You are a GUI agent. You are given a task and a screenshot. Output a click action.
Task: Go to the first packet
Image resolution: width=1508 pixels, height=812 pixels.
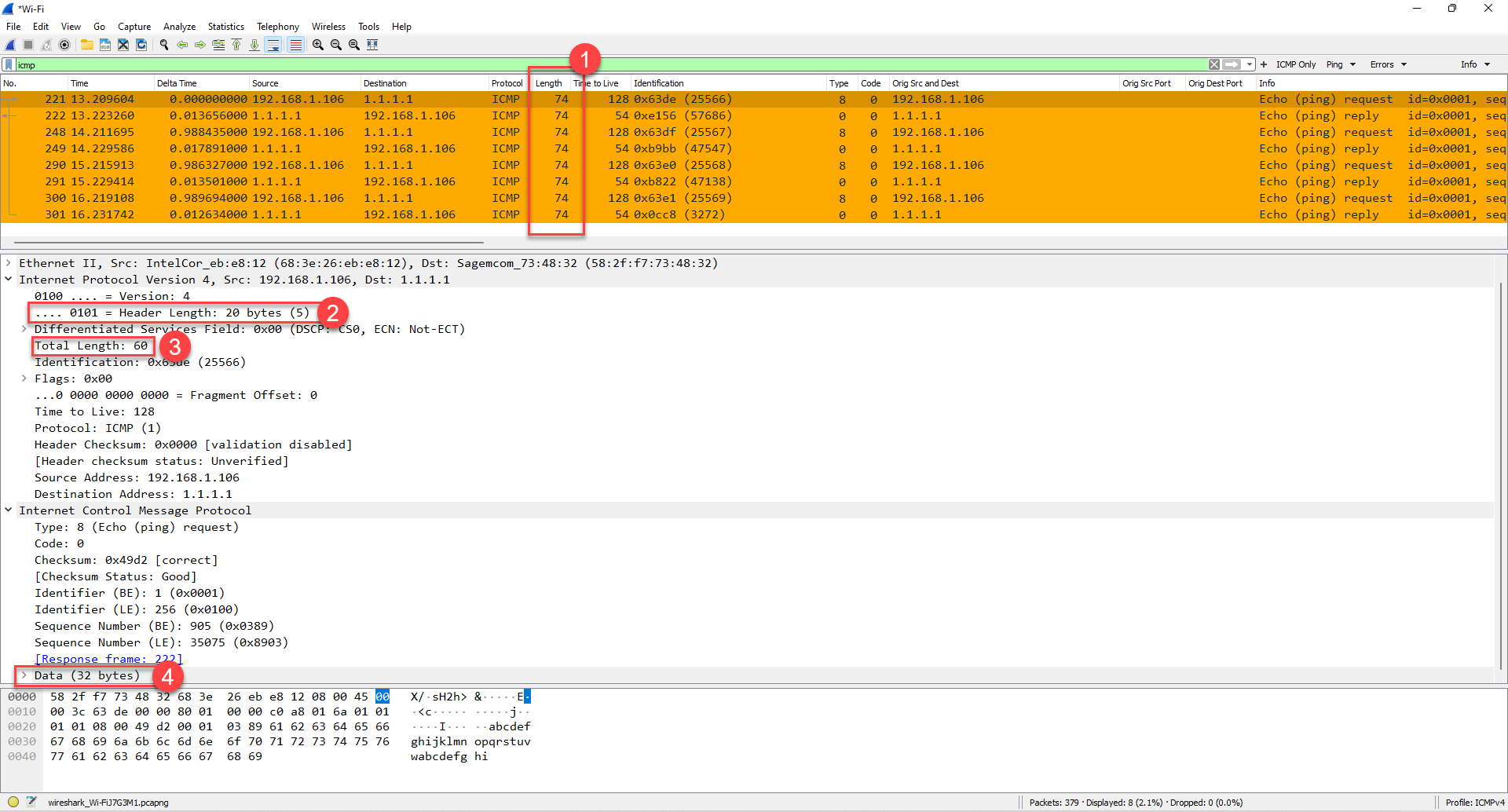tap(236, 45)
